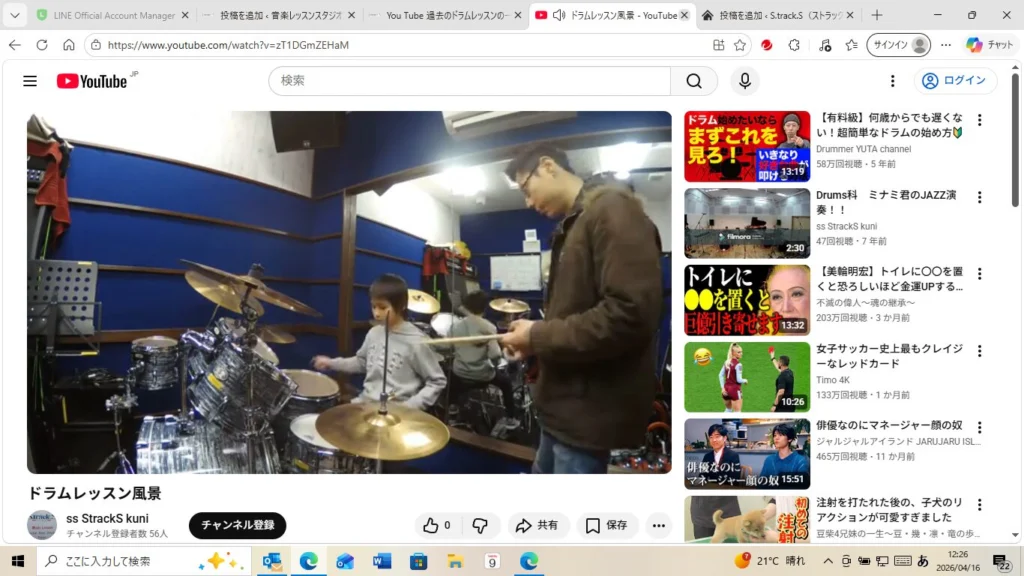
Task: Expand the YouTube settings three-dot menu
Action: 893,81
